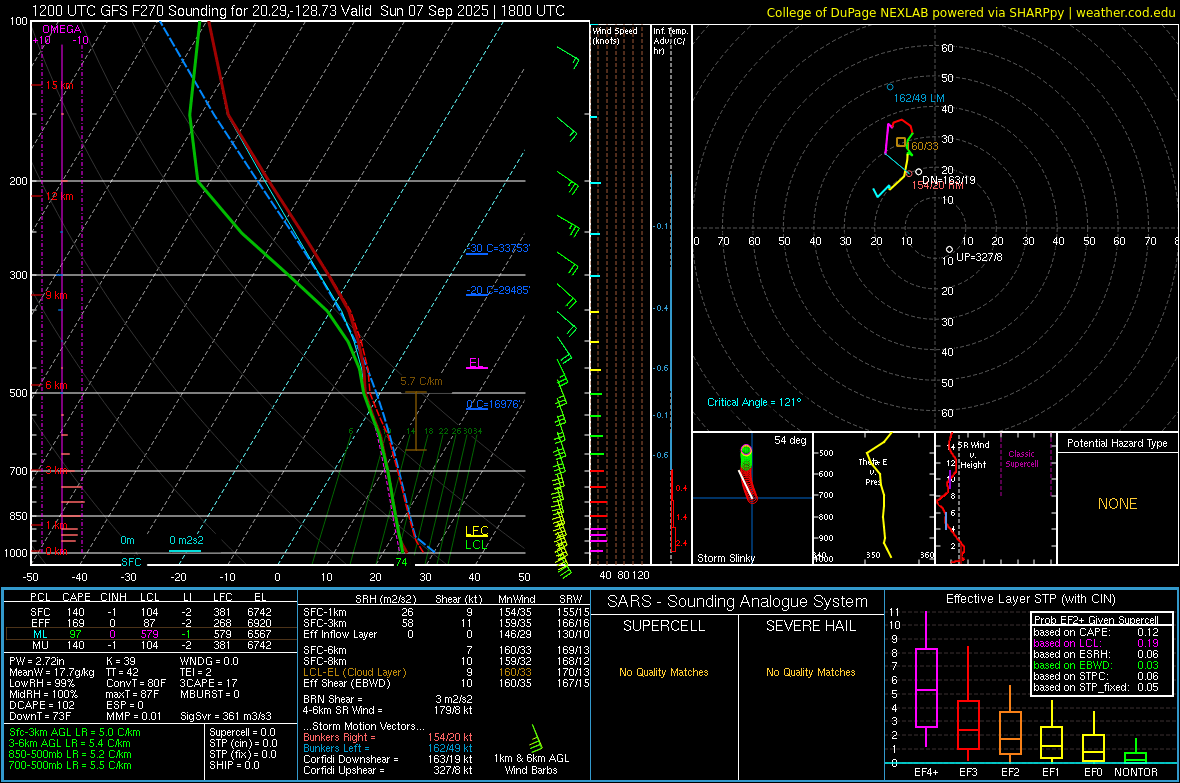The image size is (1180, 783).
Task: Click the green circle in the Storm Slinky plot
Action: pyautogui.click(x=746, y=451)
